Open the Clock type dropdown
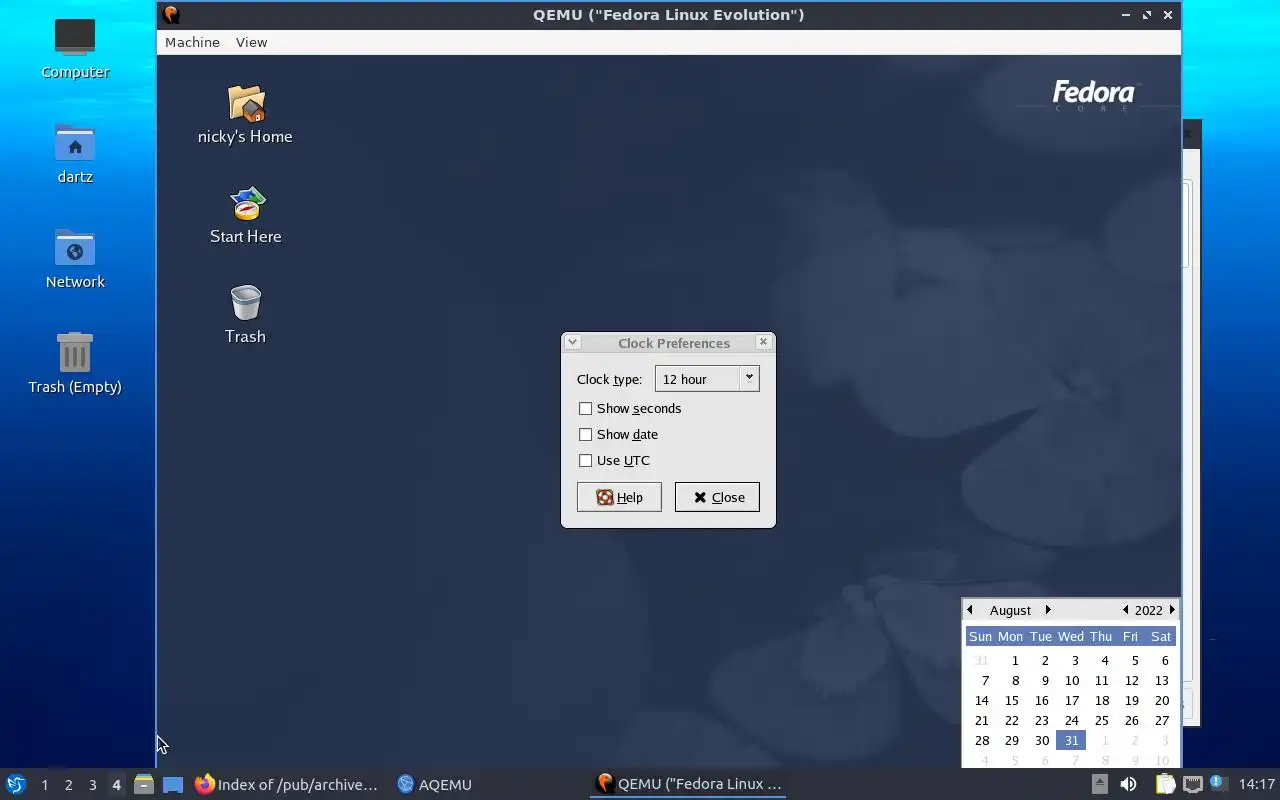This screenshot has width=1280, height=800. (707, 379)
